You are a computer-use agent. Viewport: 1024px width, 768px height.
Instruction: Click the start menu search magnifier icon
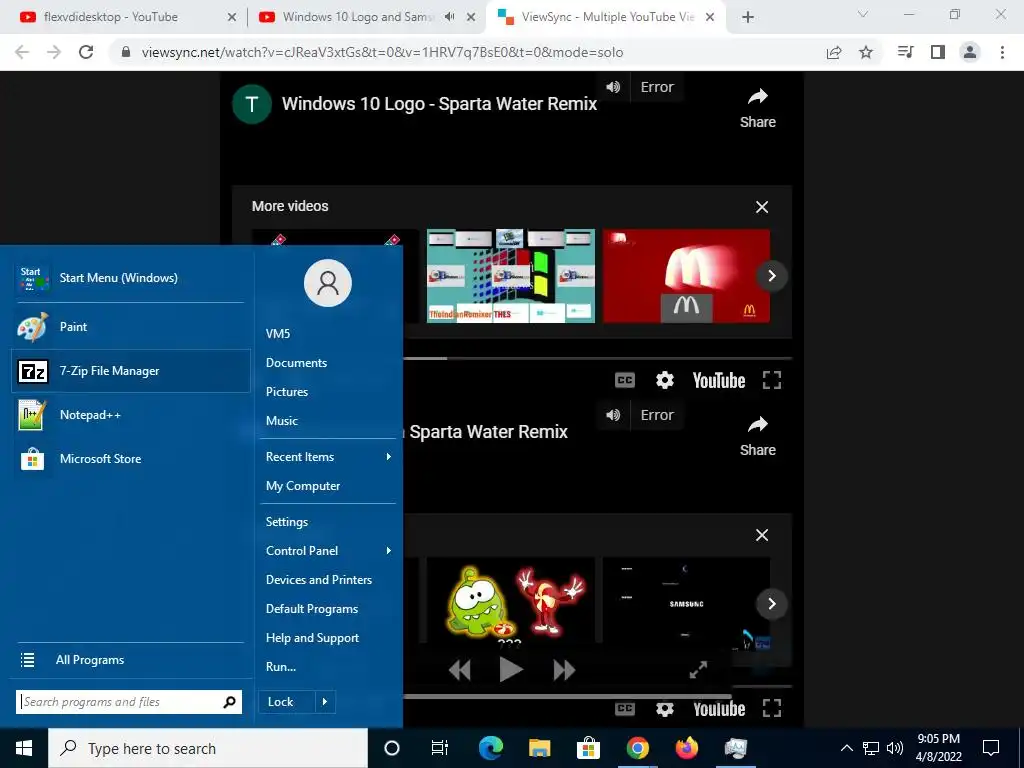pos(229,702)
